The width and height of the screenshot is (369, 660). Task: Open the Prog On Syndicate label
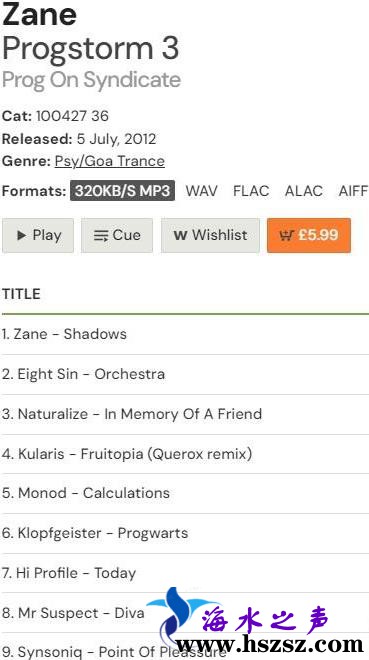tap(91, 80)
